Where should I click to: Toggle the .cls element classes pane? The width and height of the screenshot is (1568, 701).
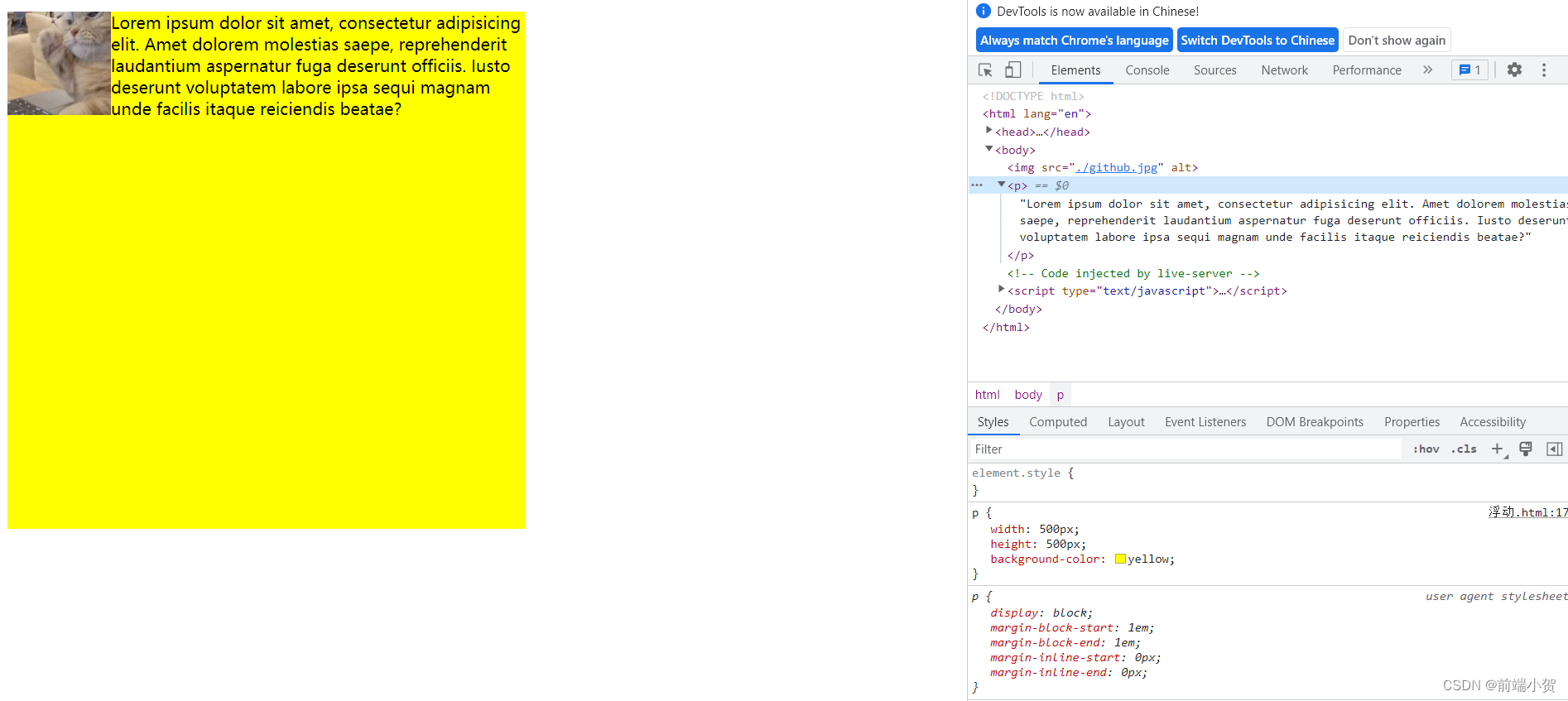pyautogui.click(x=1464, y=449)
